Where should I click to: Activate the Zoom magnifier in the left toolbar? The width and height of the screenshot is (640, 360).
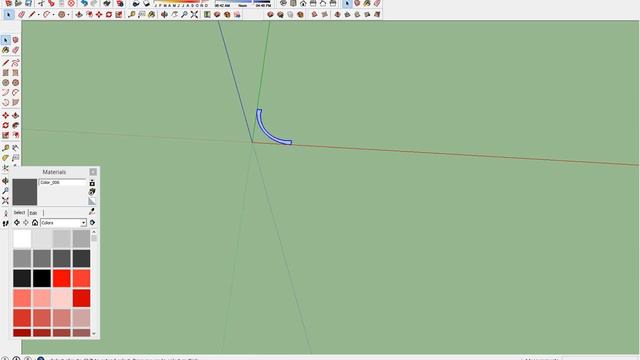point(5,191)
